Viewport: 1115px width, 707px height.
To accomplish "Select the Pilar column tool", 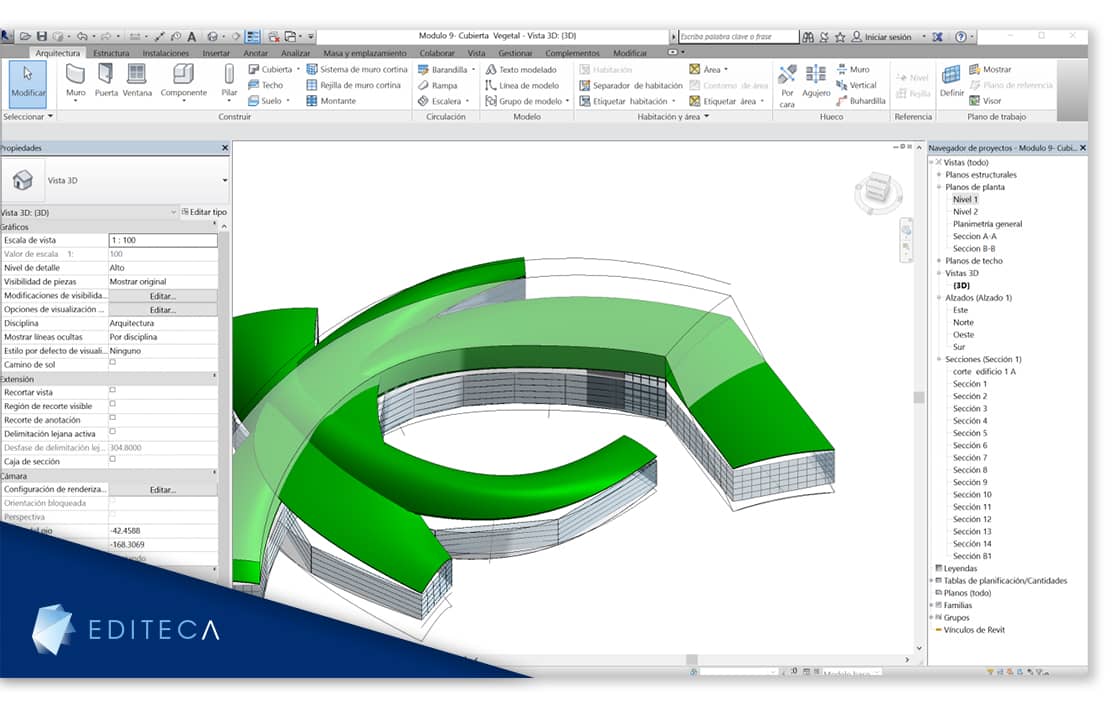I will (x=229, y=80).
